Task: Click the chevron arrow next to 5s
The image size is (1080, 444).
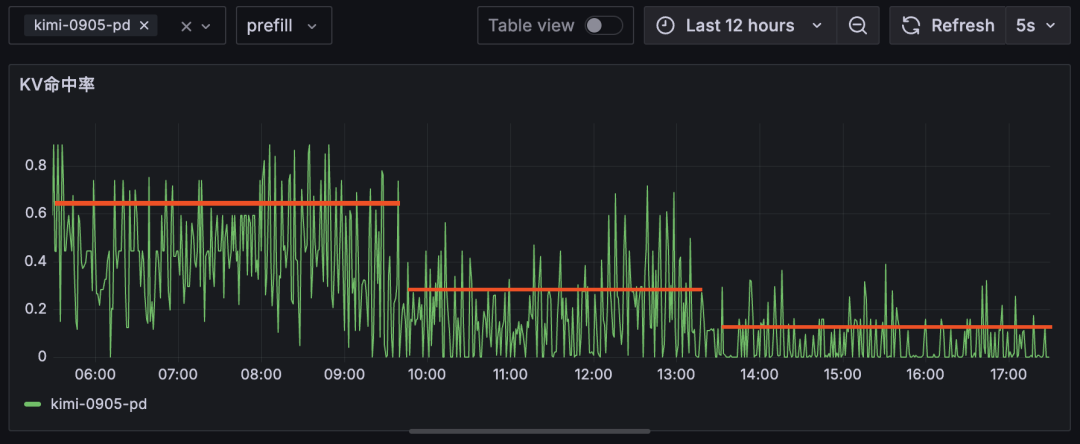Action: pos(1050,26)
